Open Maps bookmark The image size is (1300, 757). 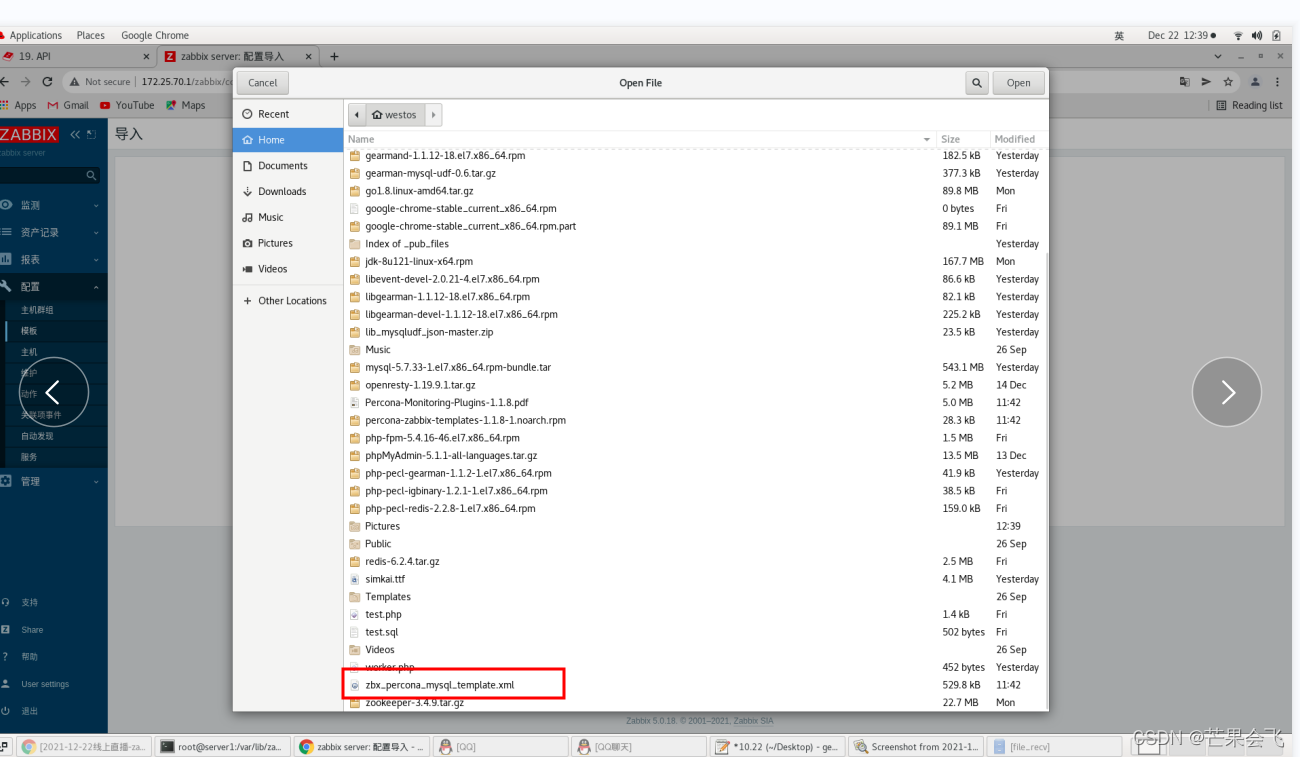[x=186, y=105]
